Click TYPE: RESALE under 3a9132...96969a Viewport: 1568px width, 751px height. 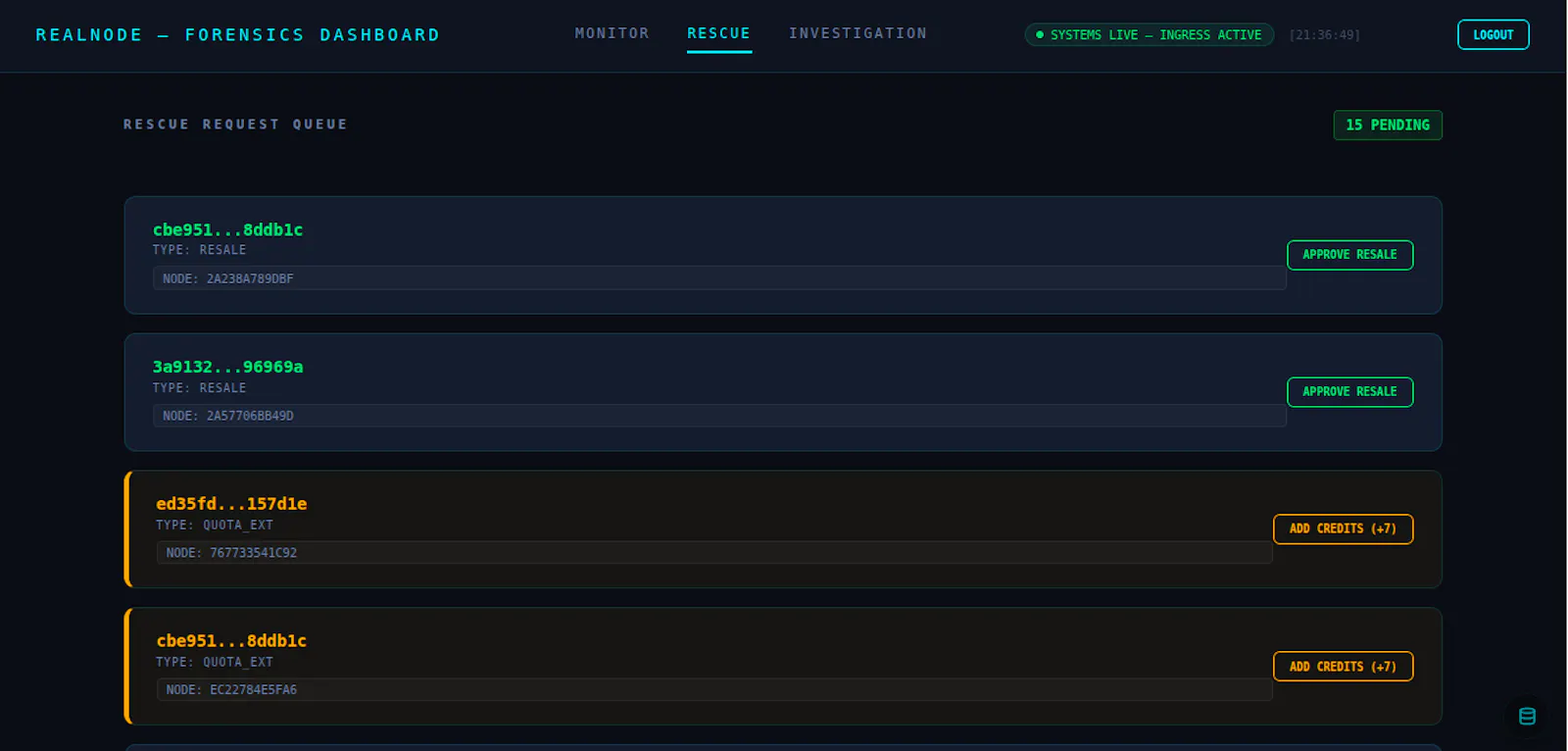tap(199, 388)
